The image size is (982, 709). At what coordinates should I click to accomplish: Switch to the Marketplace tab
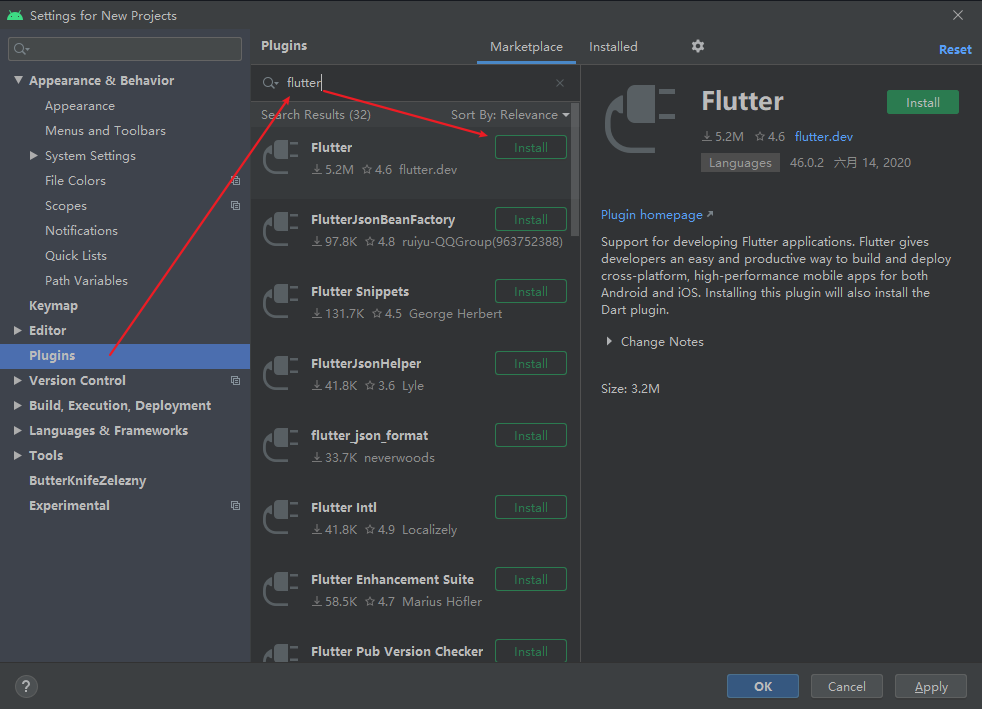(x=526, y=47)
